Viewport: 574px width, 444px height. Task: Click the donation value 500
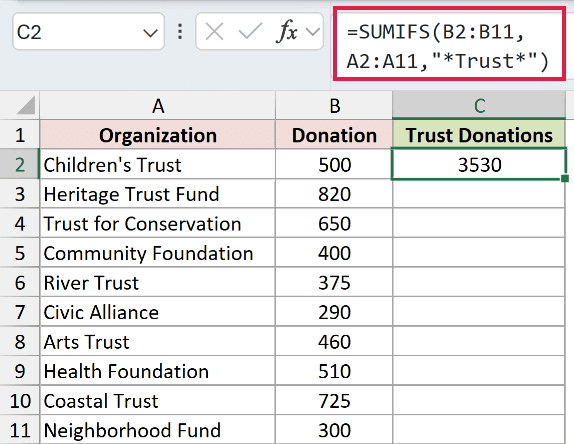click(x=334, y=164)
